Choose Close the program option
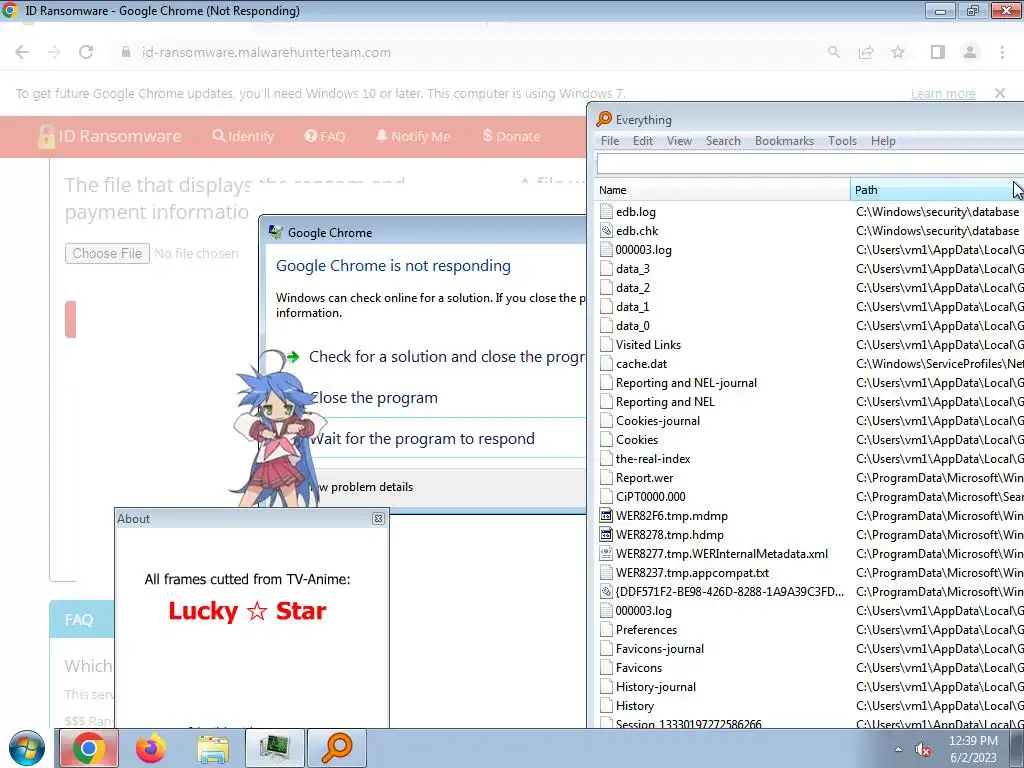 pos(374,398)
